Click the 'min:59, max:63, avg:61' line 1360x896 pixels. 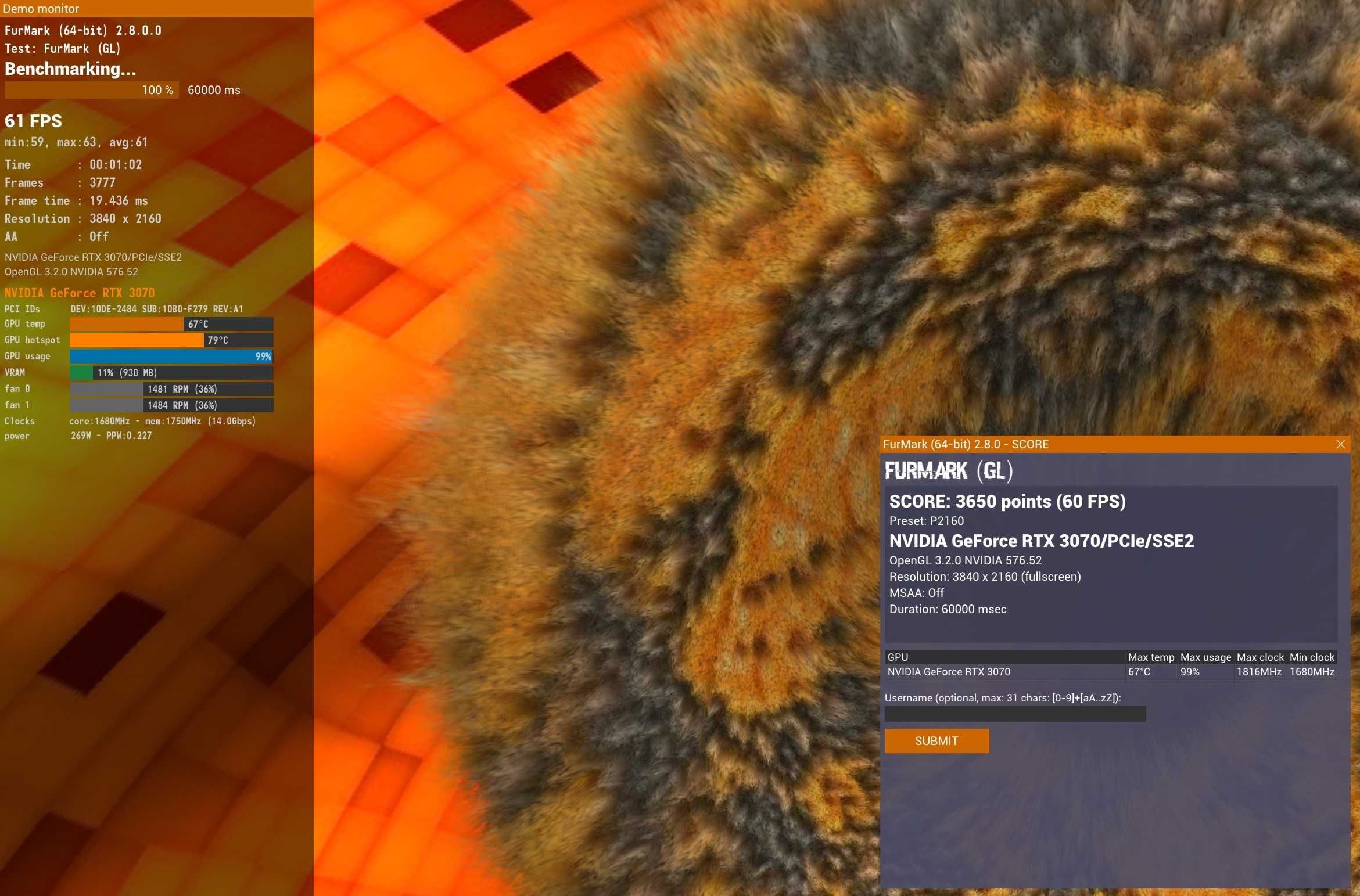pos(76,142)
